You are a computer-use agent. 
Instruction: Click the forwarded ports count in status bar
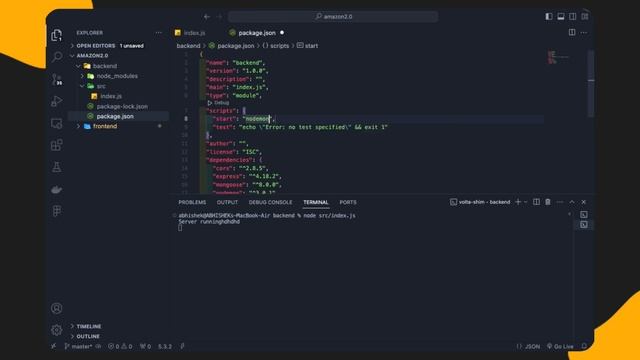145,346
